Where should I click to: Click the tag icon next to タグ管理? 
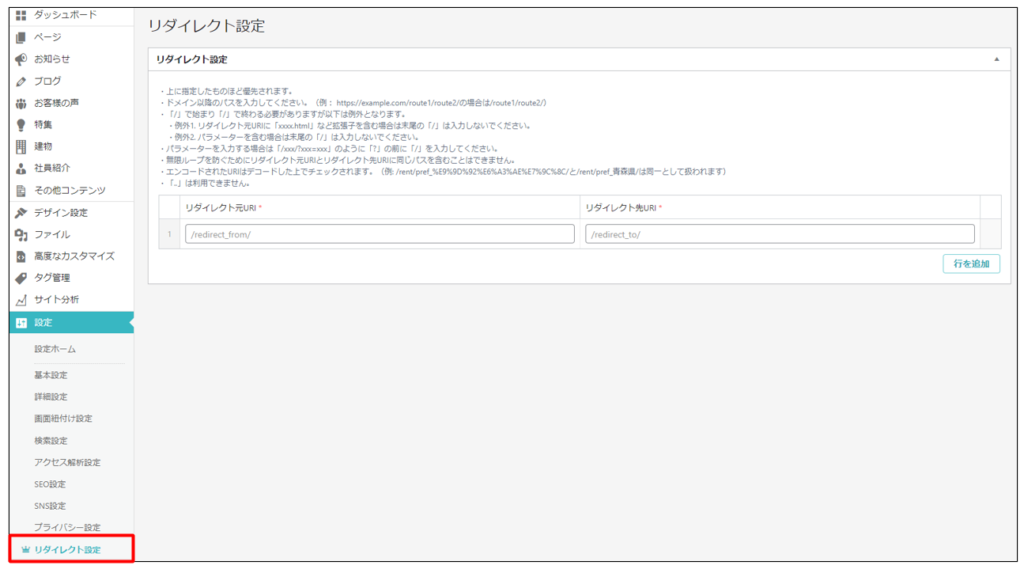click(x=20, y=278)
